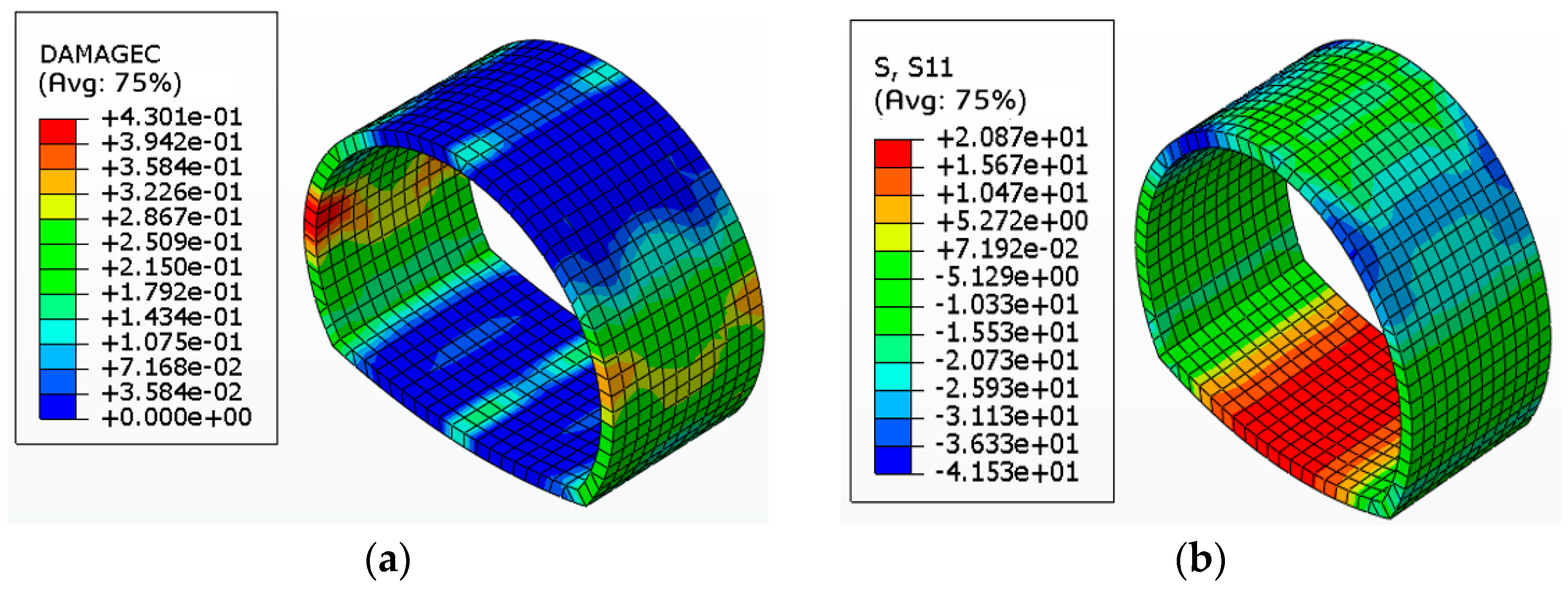This screenshot has width=1568, height=591.
Task: Click the dark blue swatch in S11 legend
Action: [893, 460]
